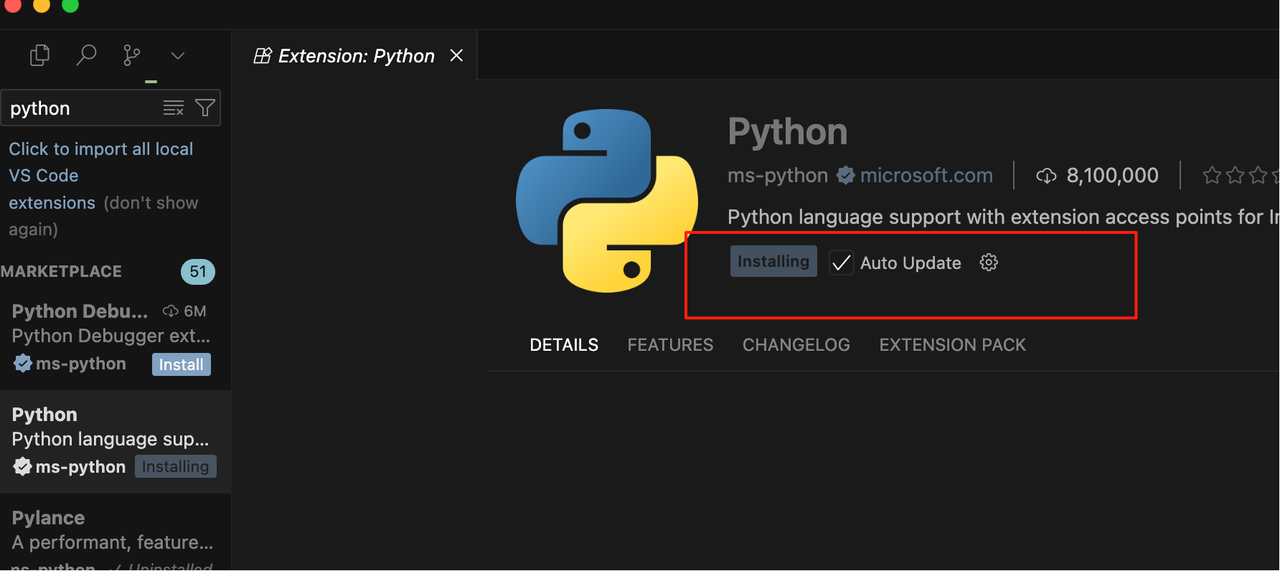This screenshot has height=571, width=1280.
Task: Click the extension tab preview icon
Action: point(262,56)
